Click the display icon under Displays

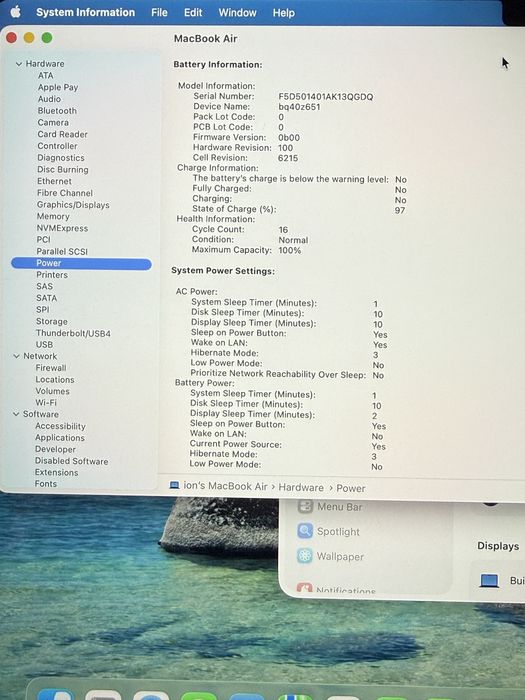(x=489, y=580)
